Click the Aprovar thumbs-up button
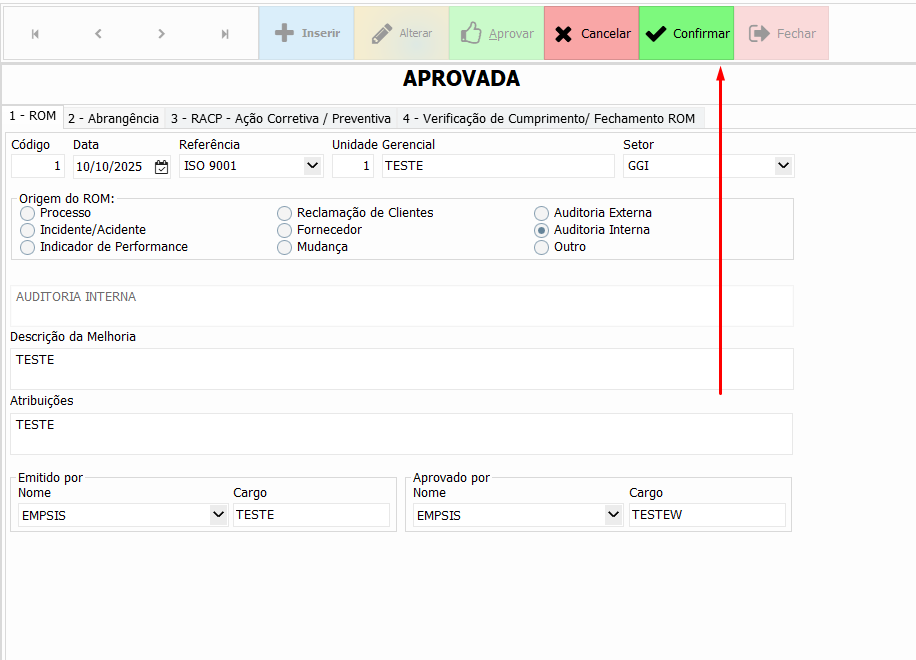Viewport: 916px width, 660px height. tap(496, 34)
